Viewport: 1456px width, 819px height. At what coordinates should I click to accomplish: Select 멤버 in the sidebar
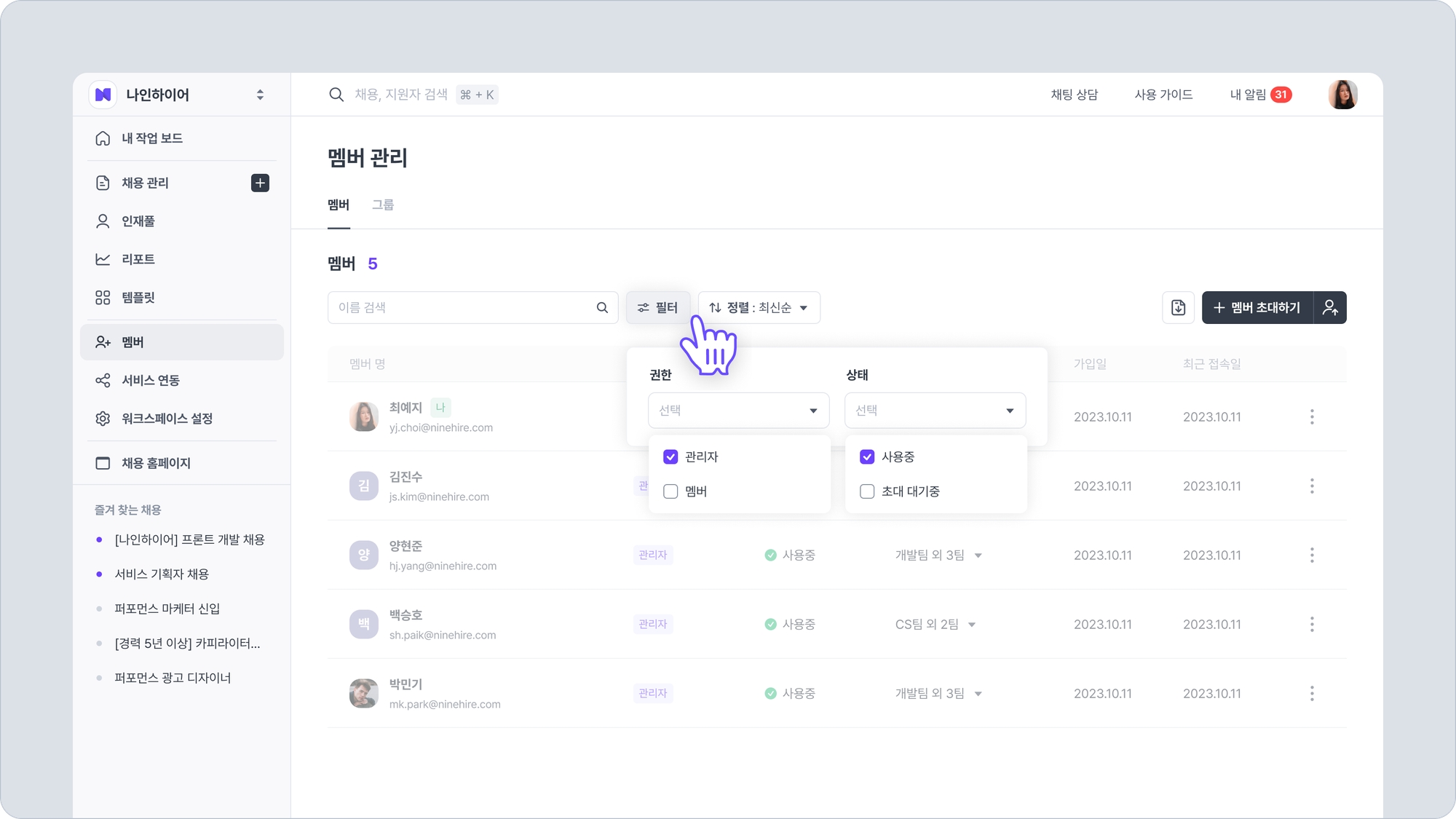point(182,342)
